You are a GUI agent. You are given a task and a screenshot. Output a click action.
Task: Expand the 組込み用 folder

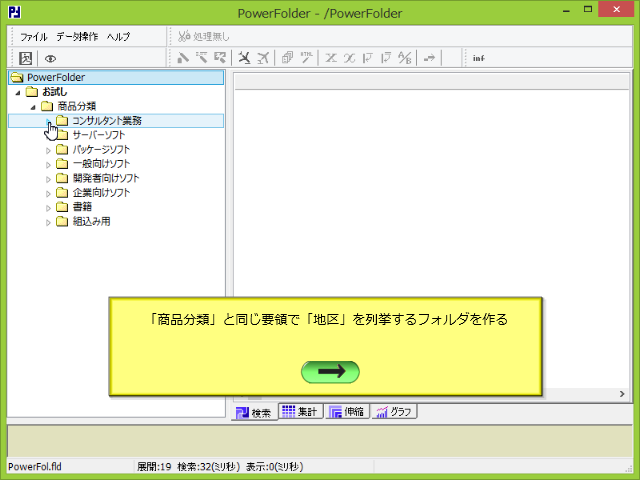(48, 222)
